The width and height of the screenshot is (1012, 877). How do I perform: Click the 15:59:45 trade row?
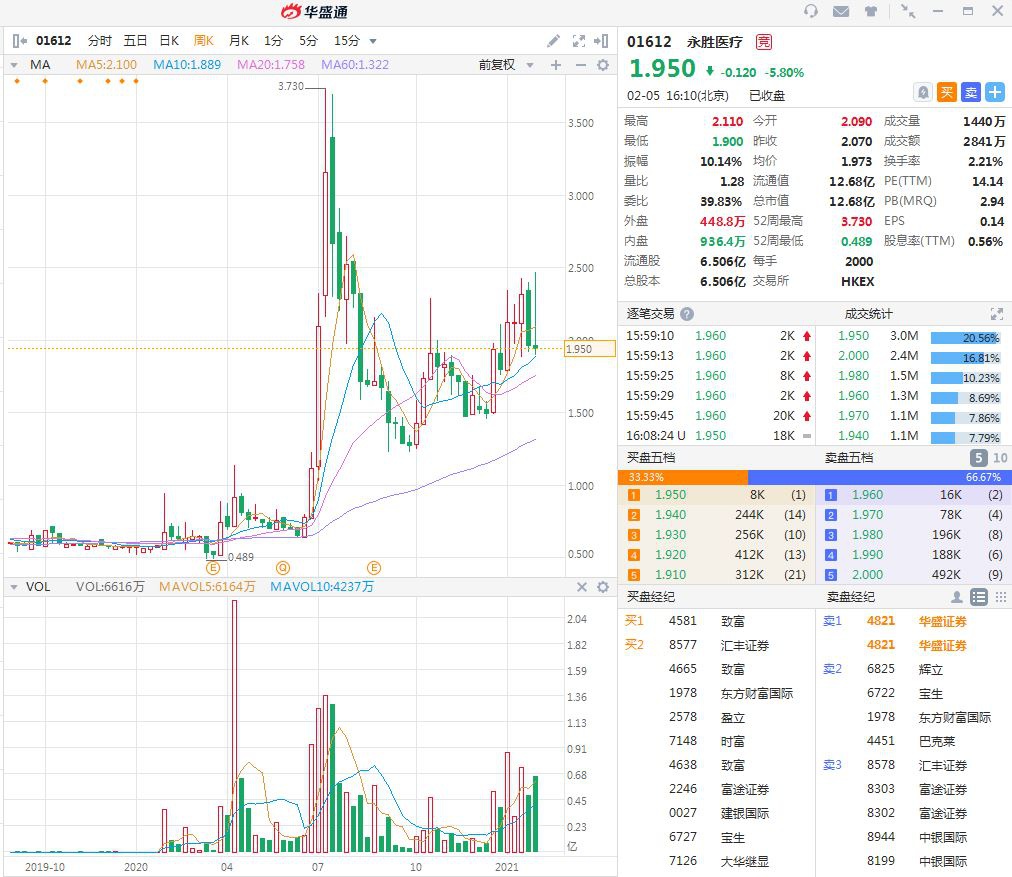[x=716, y=416]
